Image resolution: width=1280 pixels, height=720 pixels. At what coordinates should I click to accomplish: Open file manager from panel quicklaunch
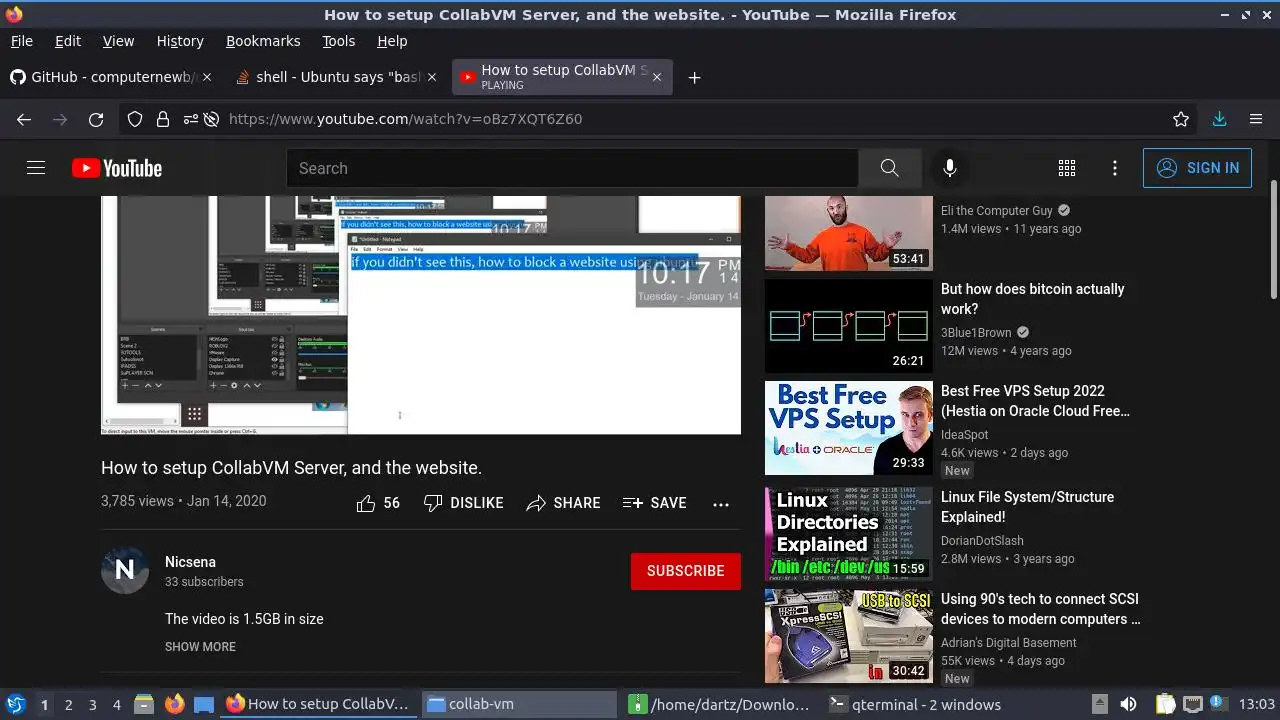(x=143, y=704)
